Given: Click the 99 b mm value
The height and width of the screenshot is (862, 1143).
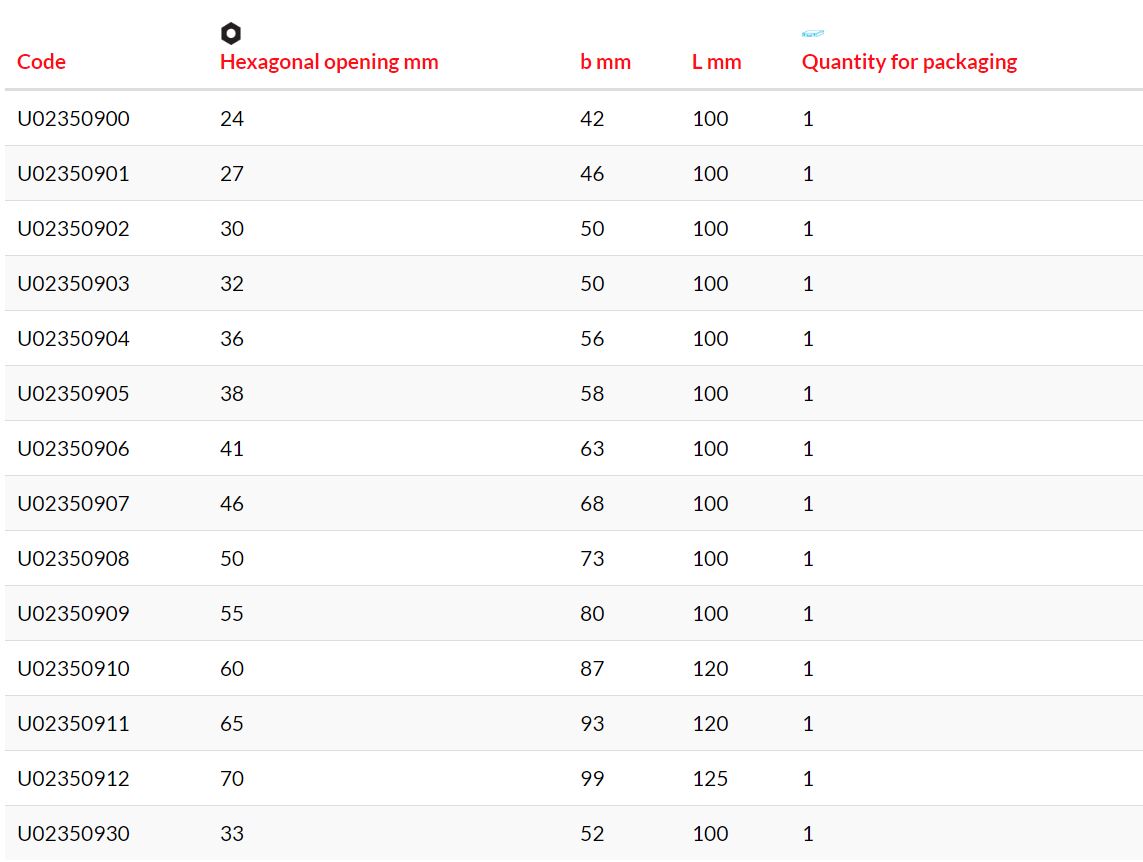Looking at the screenshot, I should [x=592, y=778].
